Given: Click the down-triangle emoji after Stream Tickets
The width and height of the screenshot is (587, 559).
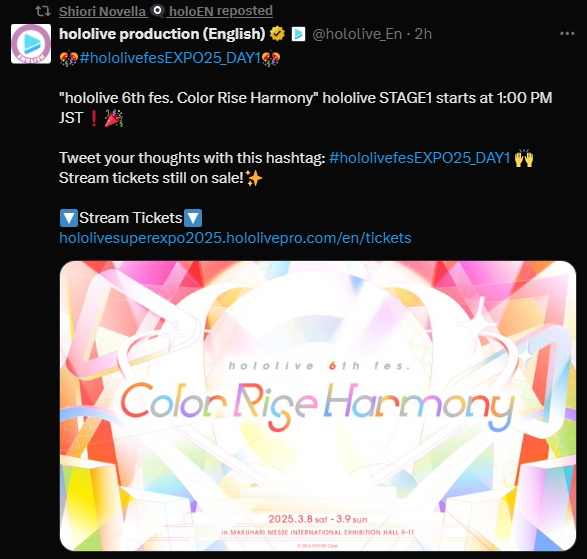Looking at the screenshot, I should pos(193,218).
